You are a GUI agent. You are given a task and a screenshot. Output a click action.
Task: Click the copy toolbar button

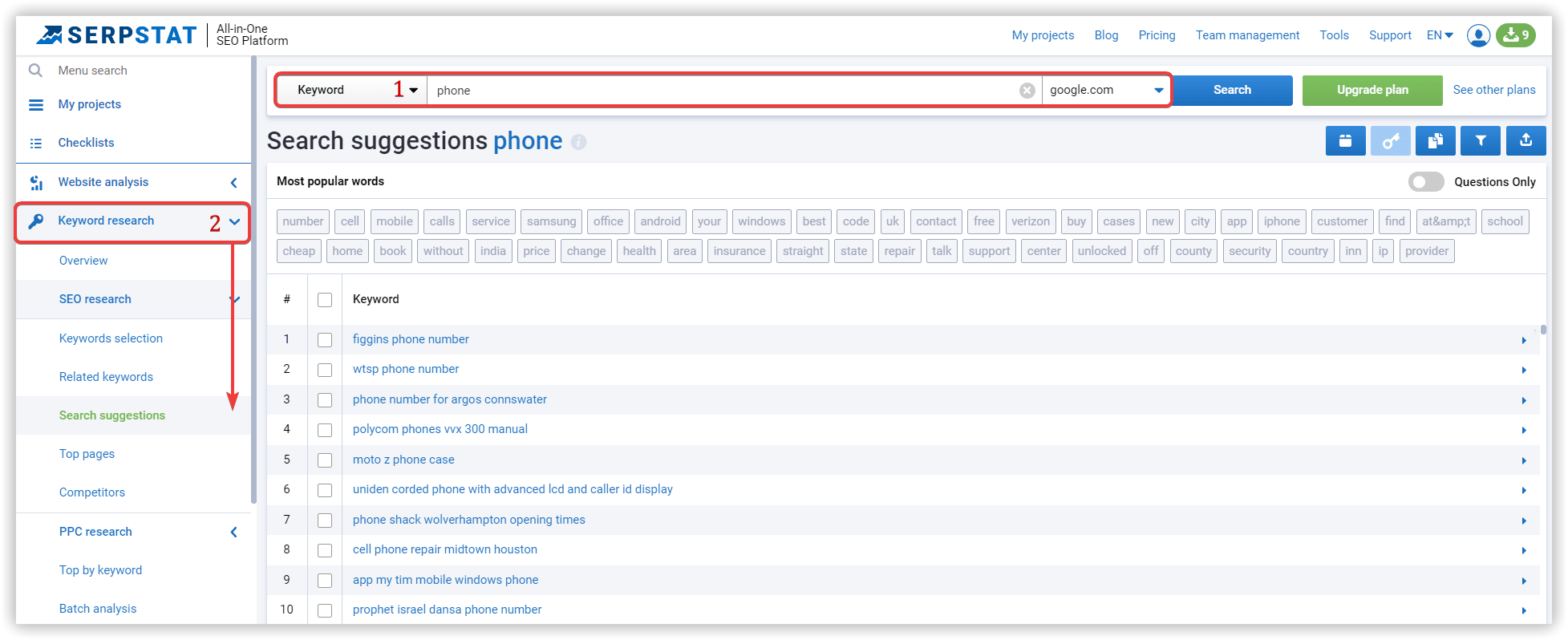point(1435,141)
